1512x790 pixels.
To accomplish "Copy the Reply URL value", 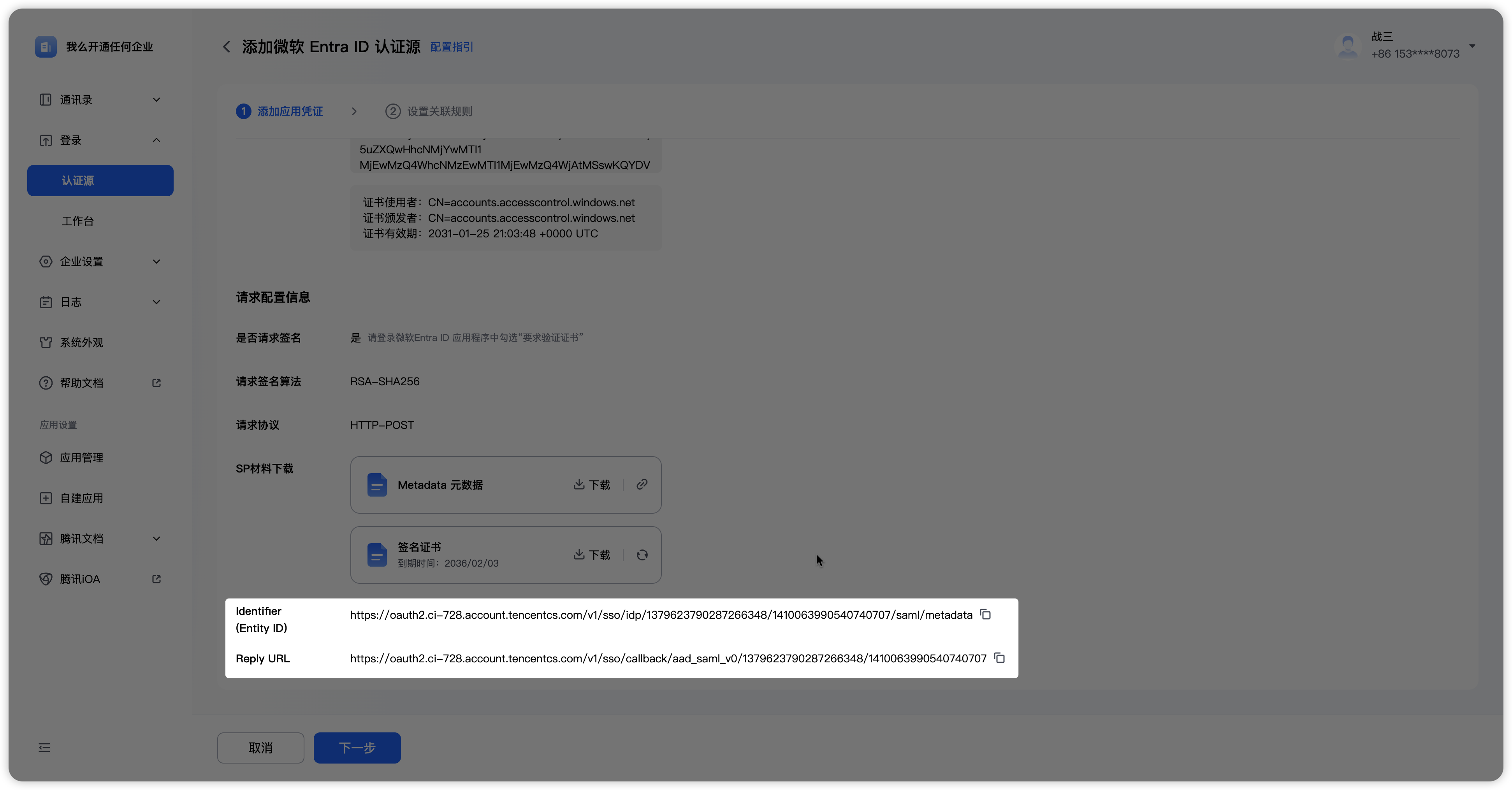I will click(x=1000, y=658).
